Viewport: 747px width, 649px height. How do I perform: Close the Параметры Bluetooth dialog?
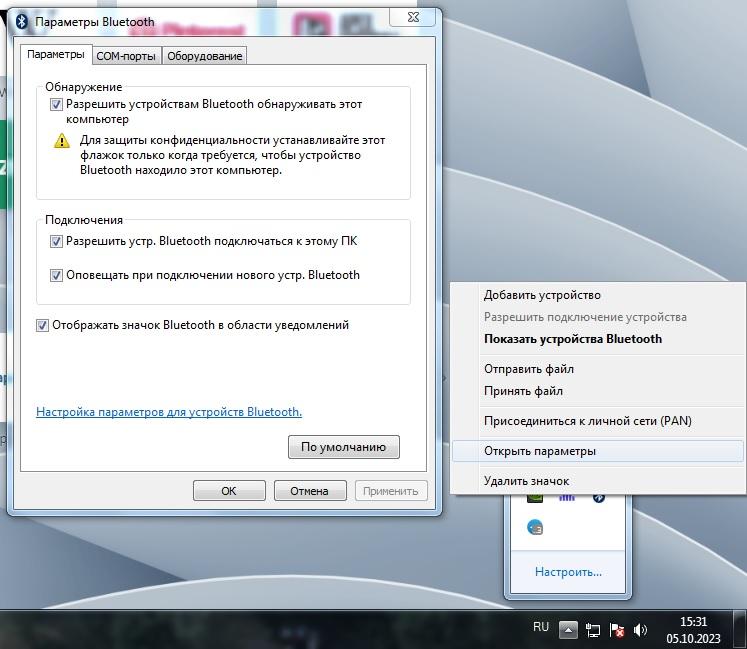(x=413, y=18)
